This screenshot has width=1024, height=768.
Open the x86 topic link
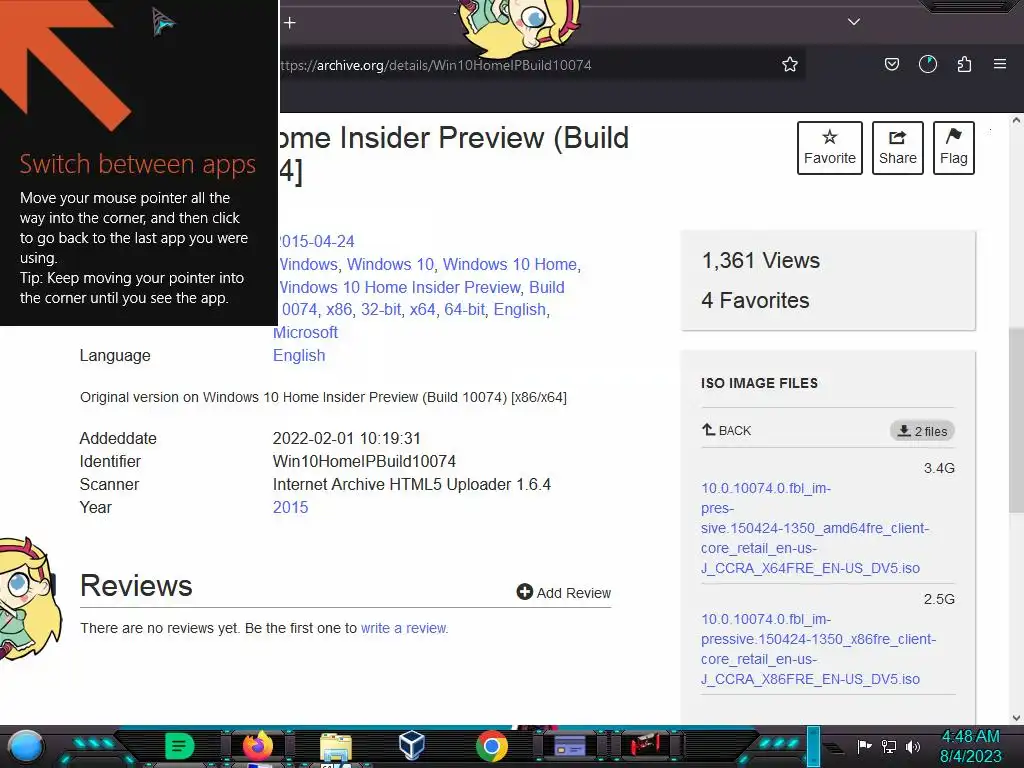pyautogui.click(x=339, y=310)
